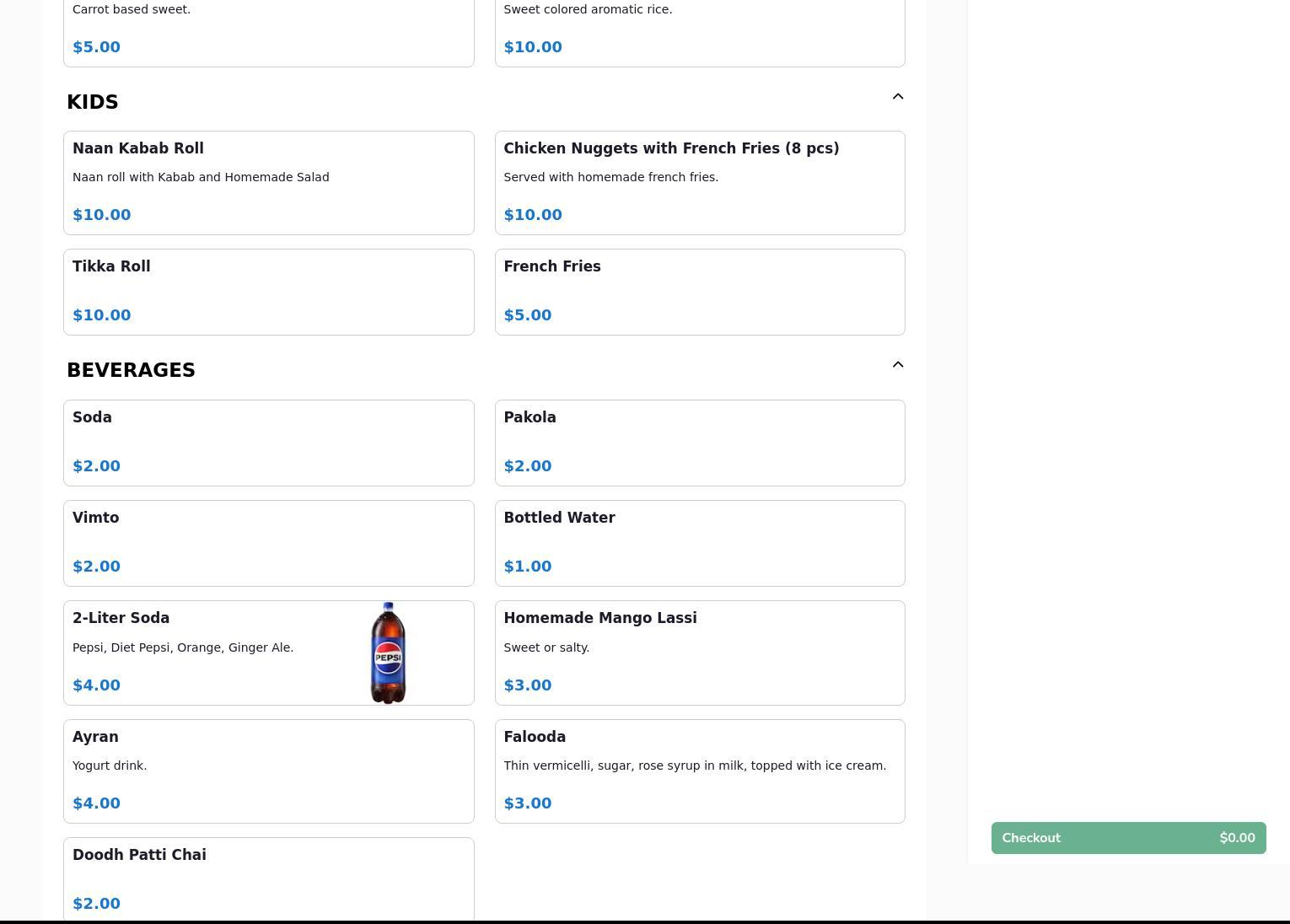This screenshot has height=924, width=1290.
Task: Click the Pepsi bottle image
Action: [x=388, y=653]
